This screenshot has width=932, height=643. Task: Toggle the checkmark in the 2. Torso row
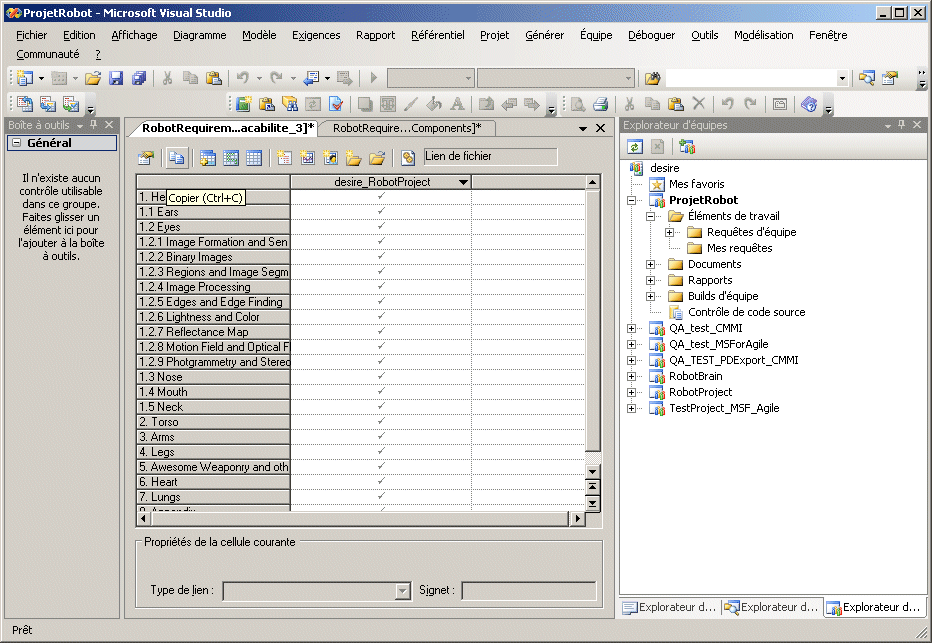point(380,422)
